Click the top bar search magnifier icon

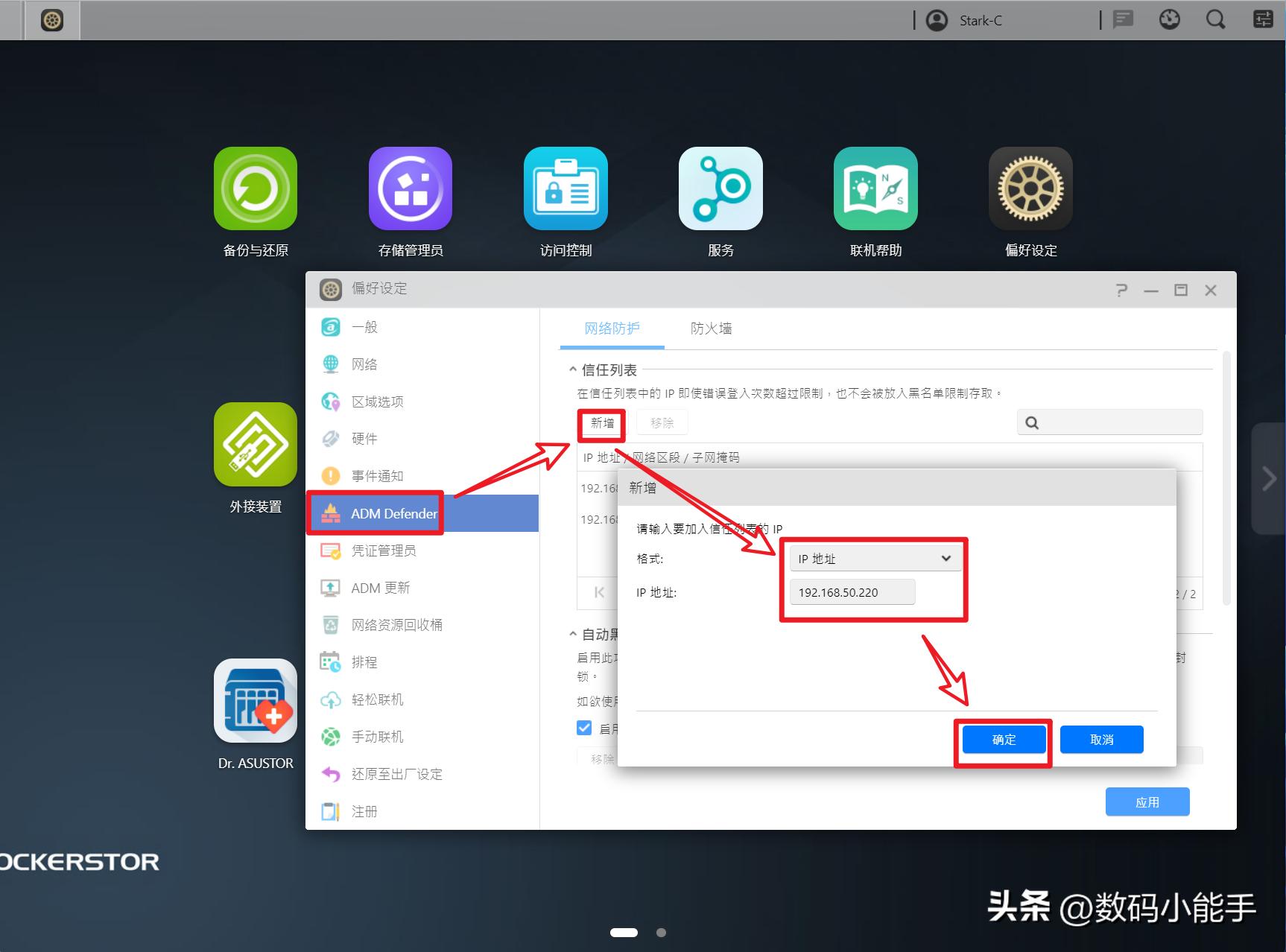pos(1216,19)
